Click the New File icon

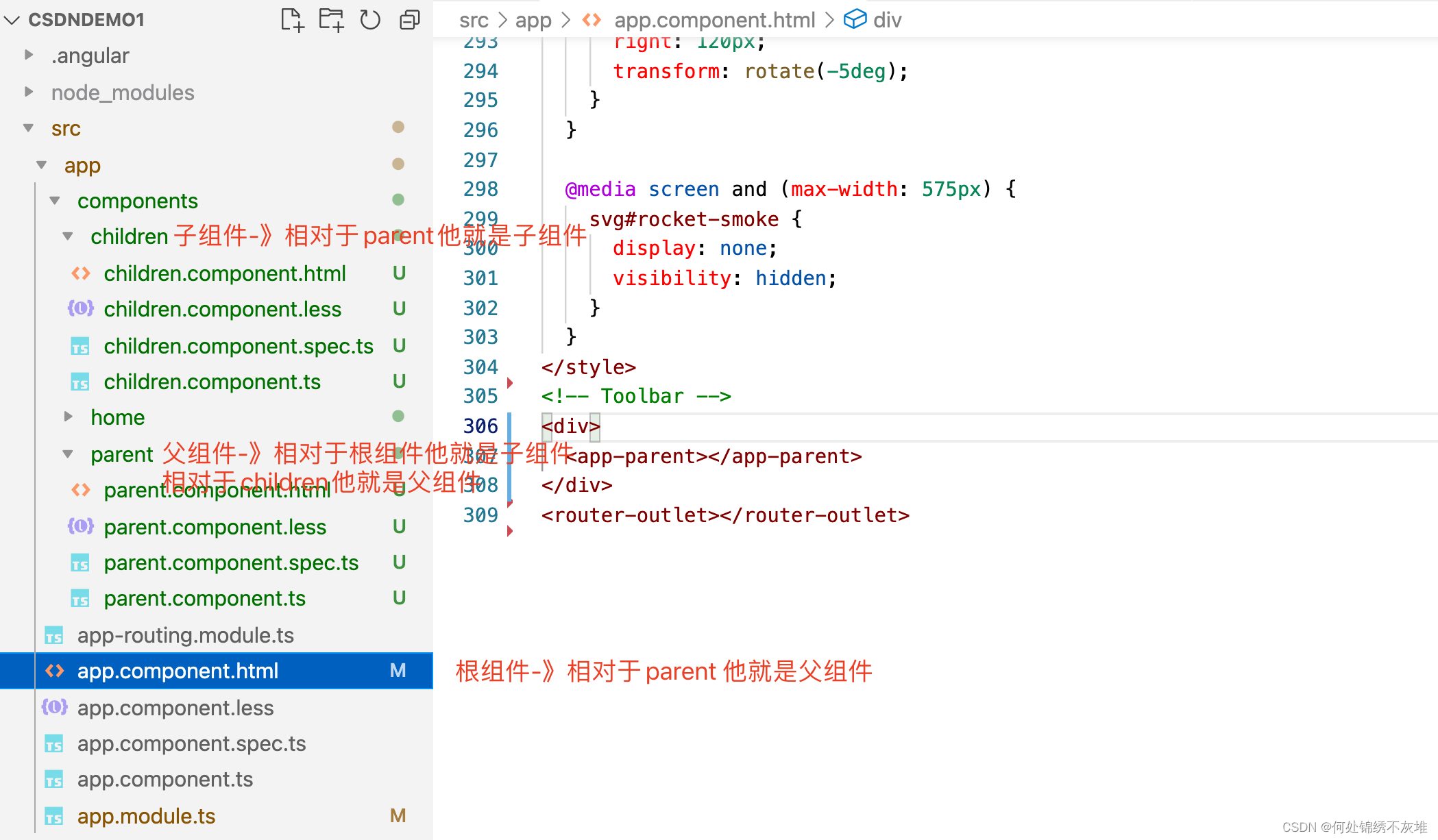click(x=292, y=20)
